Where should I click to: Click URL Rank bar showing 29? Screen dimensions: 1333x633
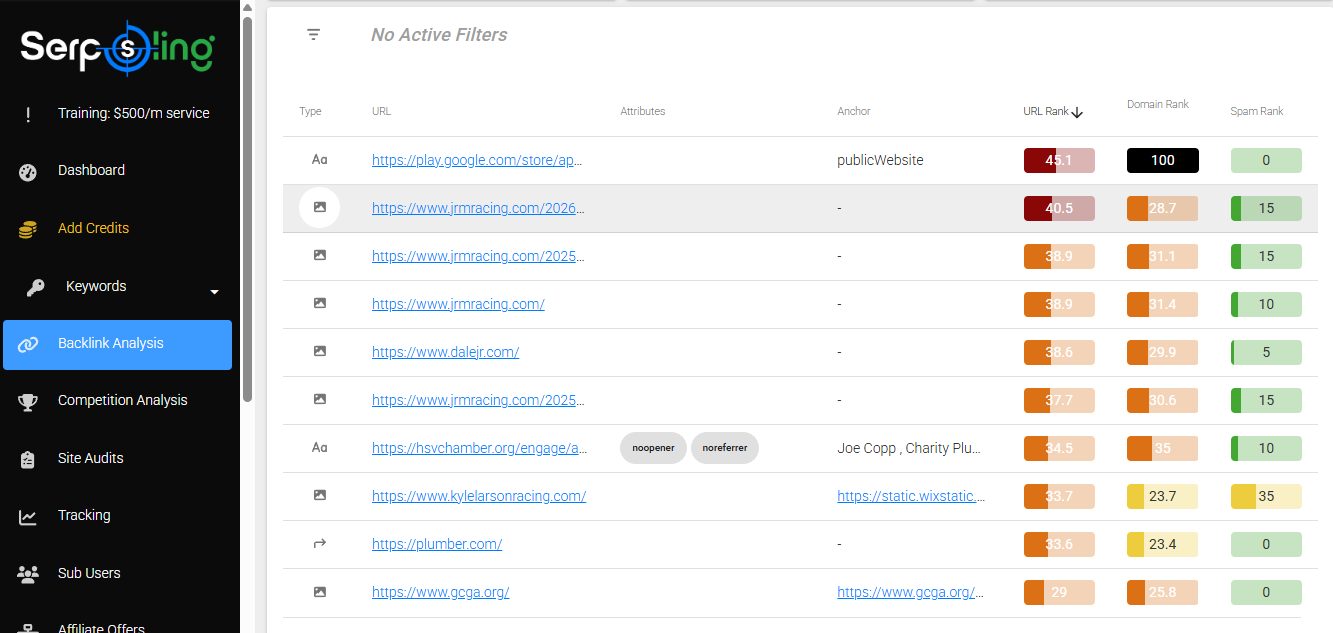[x=1059, y=592]
